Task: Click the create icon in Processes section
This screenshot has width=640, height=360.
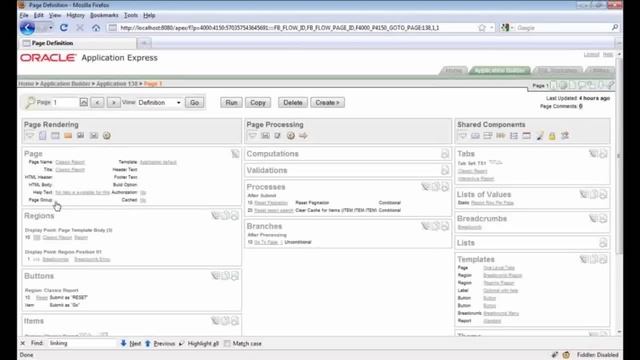Action: tap(445, 187)
